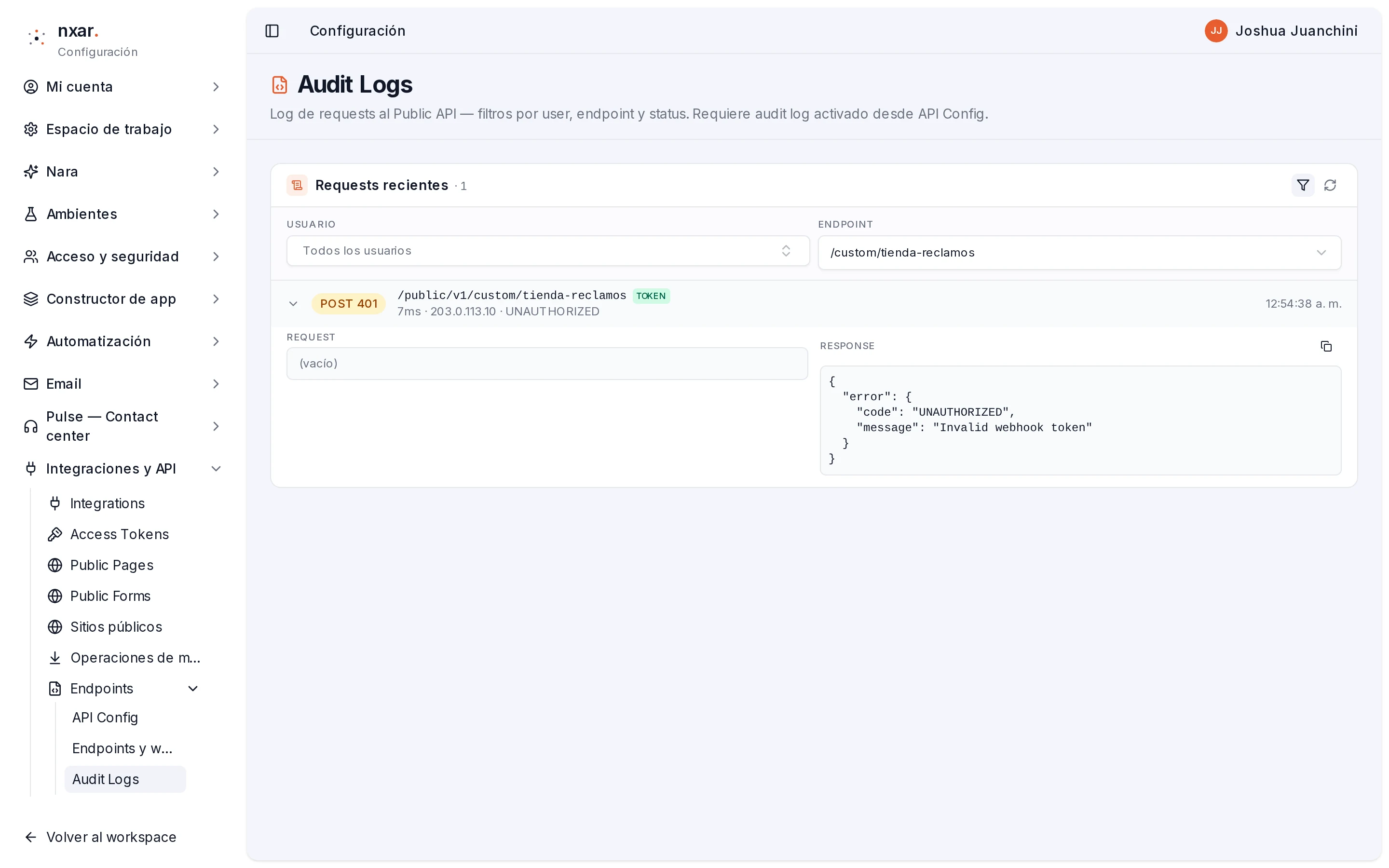Viewport: 1389px width, 868px height.
Task: Open the /custom/tienda-reclamos endpoint dropdown
Action: click(x=1079, y=253)
